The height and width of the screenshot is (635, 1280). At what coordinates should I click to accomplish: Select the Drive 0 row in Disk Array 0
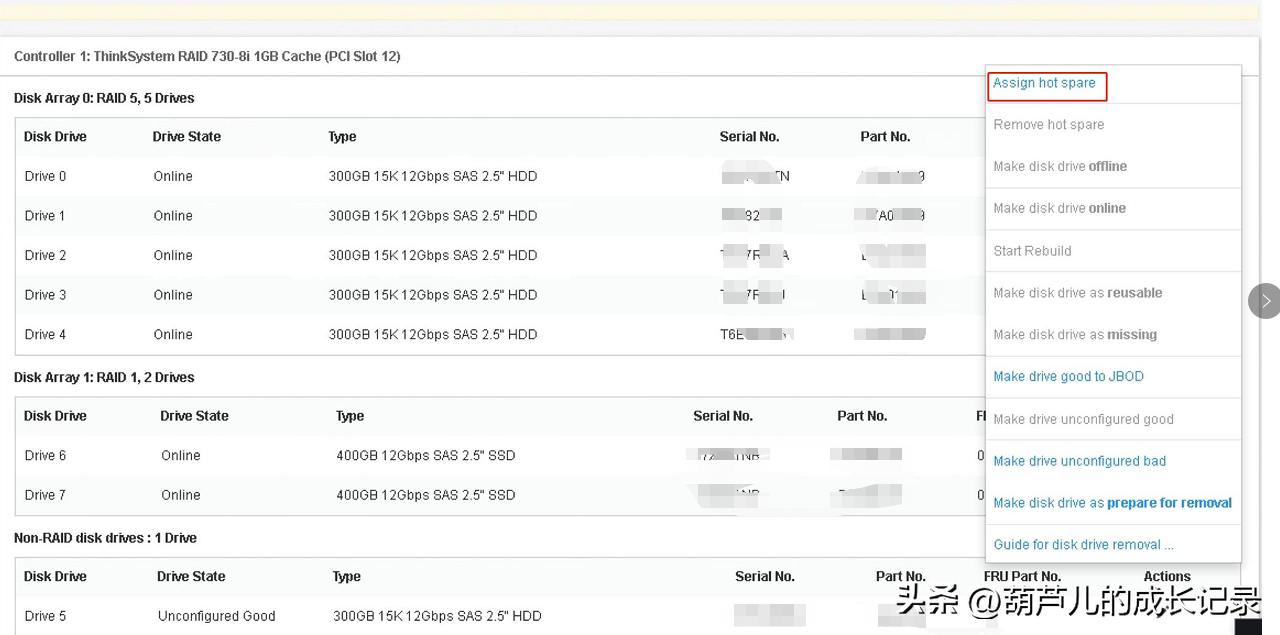45,176
